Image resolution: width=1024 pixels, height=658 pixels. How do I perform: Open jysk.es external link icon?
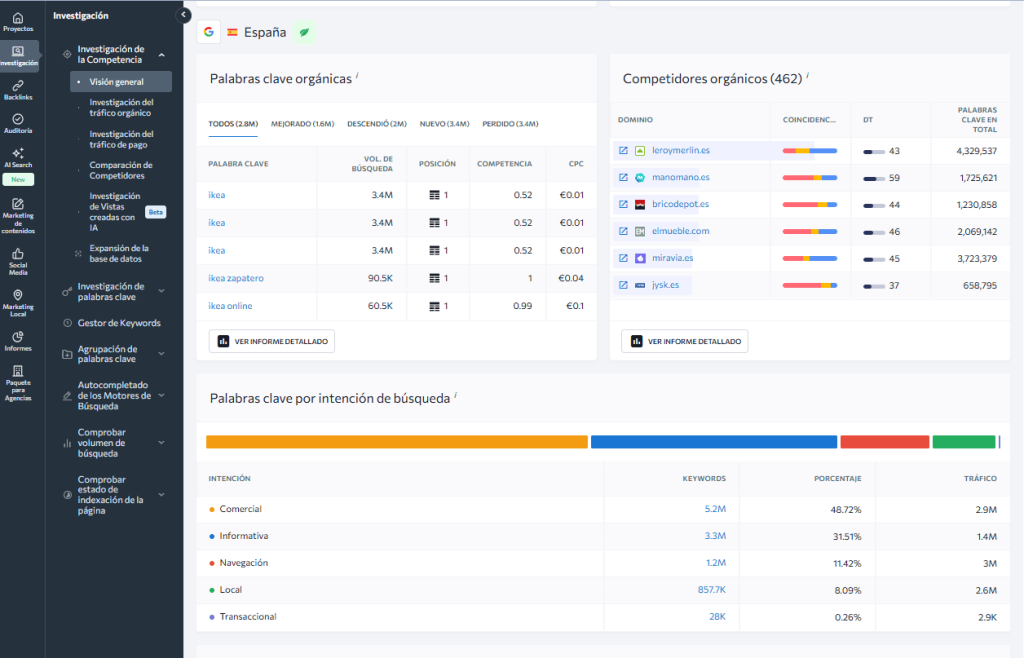pyautogui.click(x=623, y=285)
